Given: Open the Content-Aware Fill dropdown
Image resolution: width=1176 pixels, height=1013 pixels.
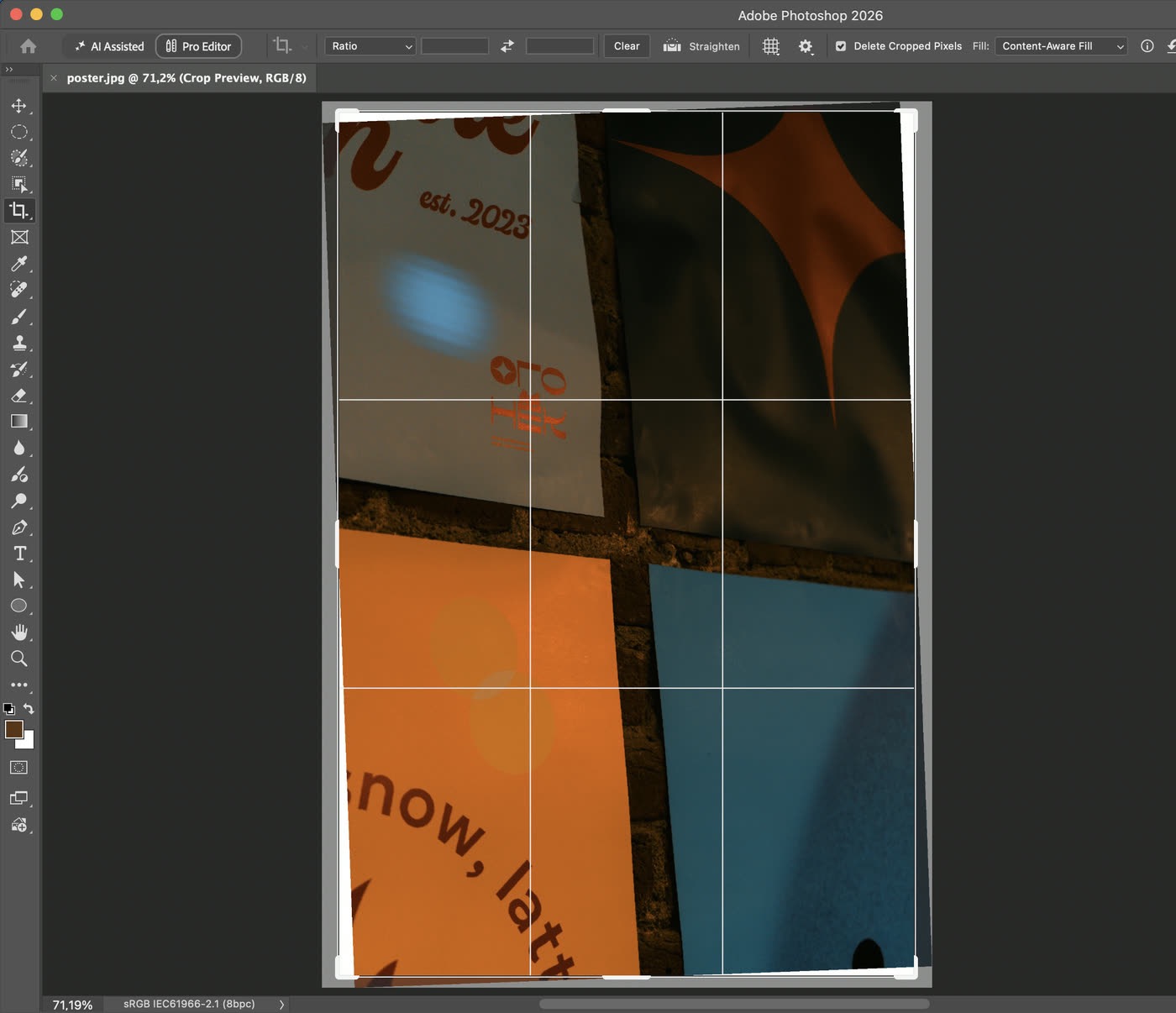Looking at the screenshot, I should coord(1060,46).
